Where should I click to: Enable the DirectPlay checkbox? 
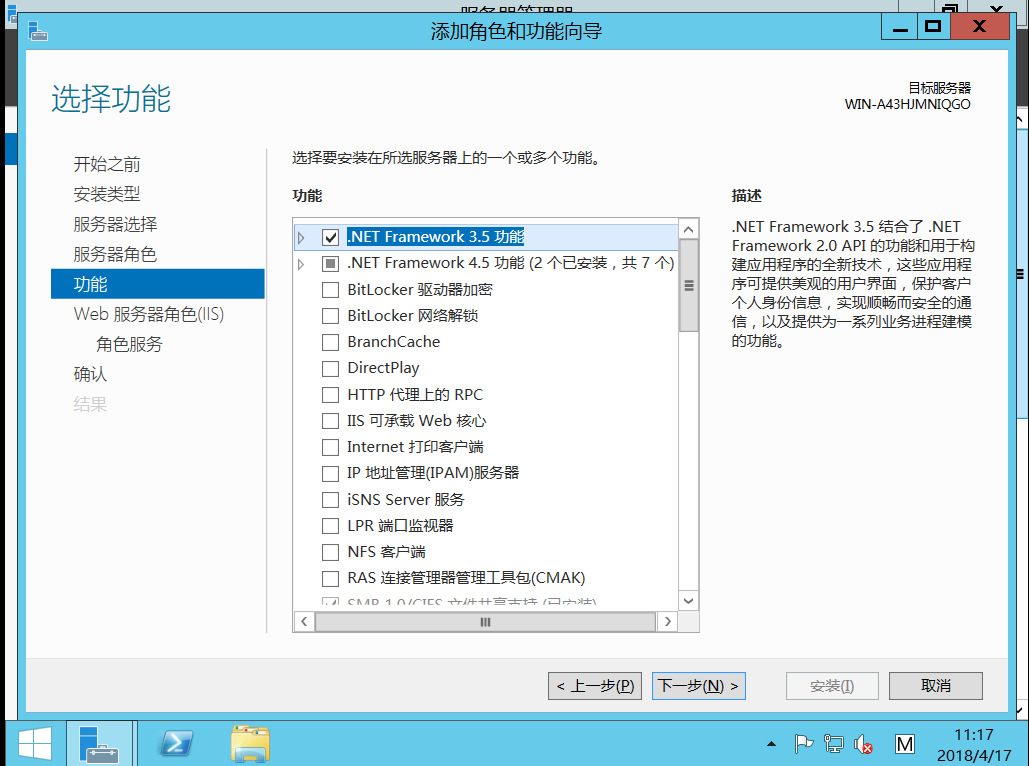pyautogui.click(x=331, y=368)
